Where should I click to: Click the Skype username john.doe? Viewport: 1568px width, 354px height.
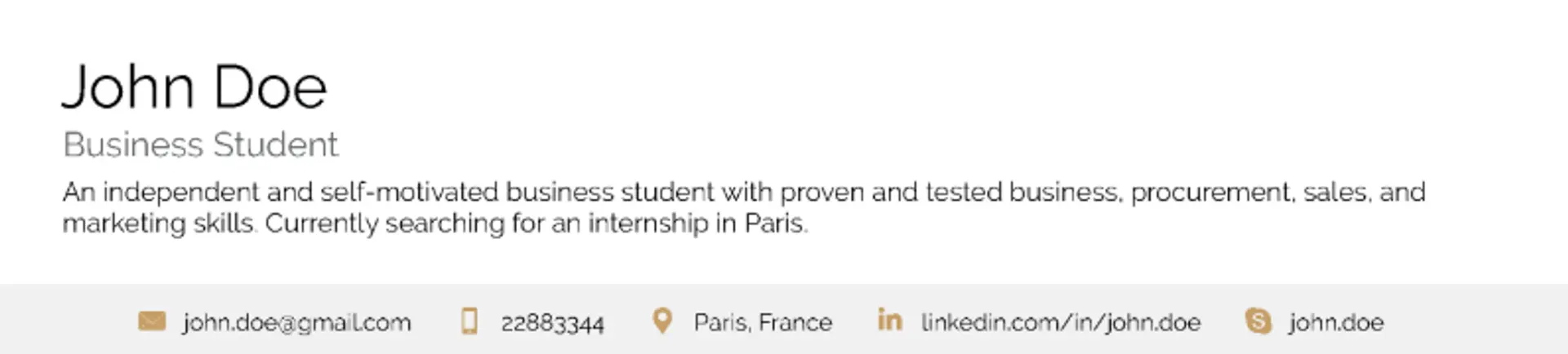click(x=1336, y=323)
